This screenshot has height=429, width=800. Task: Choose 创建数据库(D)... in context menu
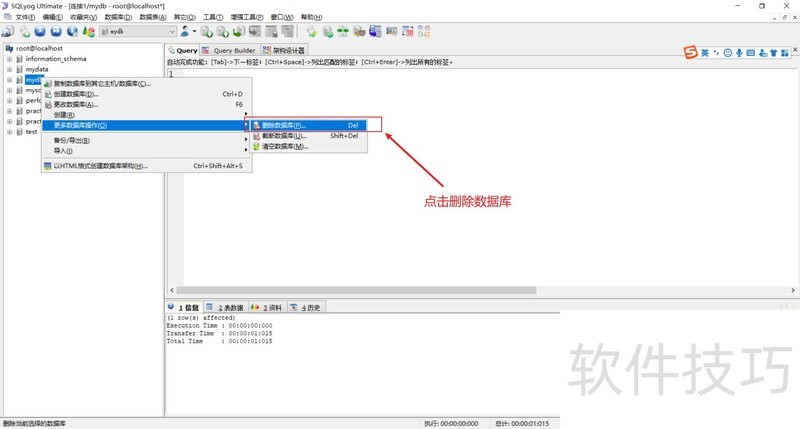(146, 94)
